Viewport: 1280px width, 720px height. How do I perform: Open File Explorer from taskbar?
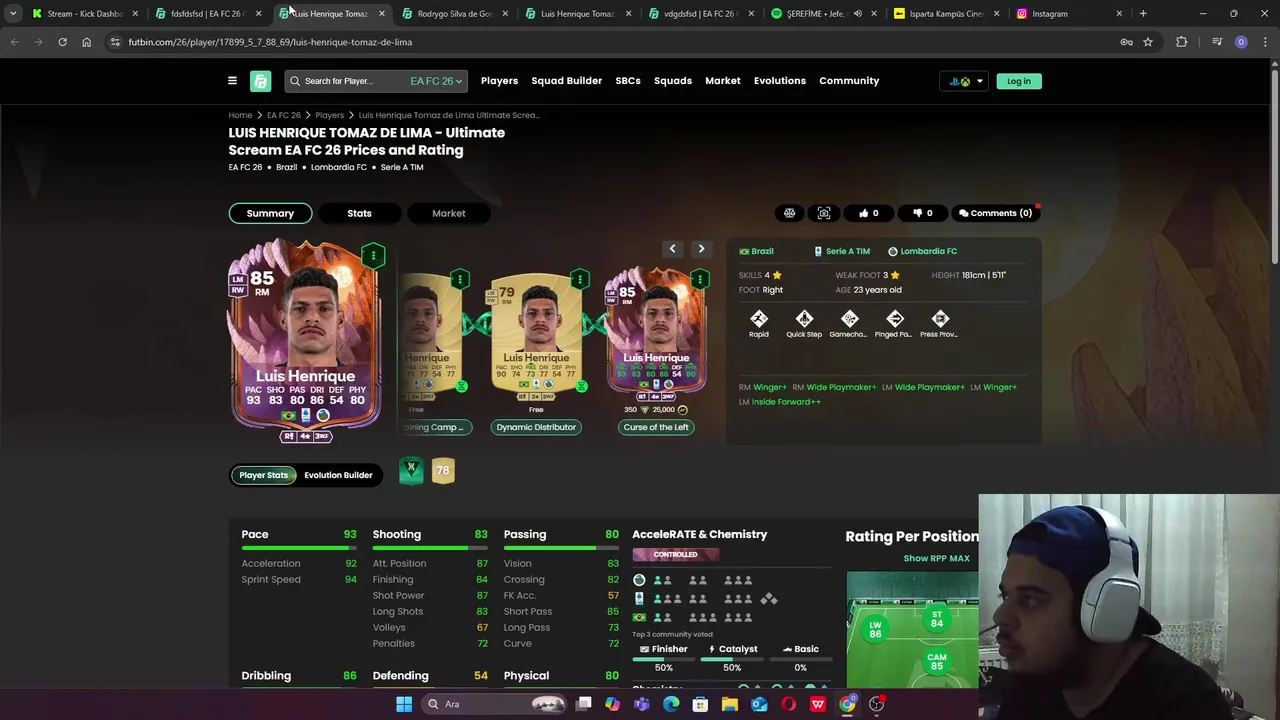point(730,704)
